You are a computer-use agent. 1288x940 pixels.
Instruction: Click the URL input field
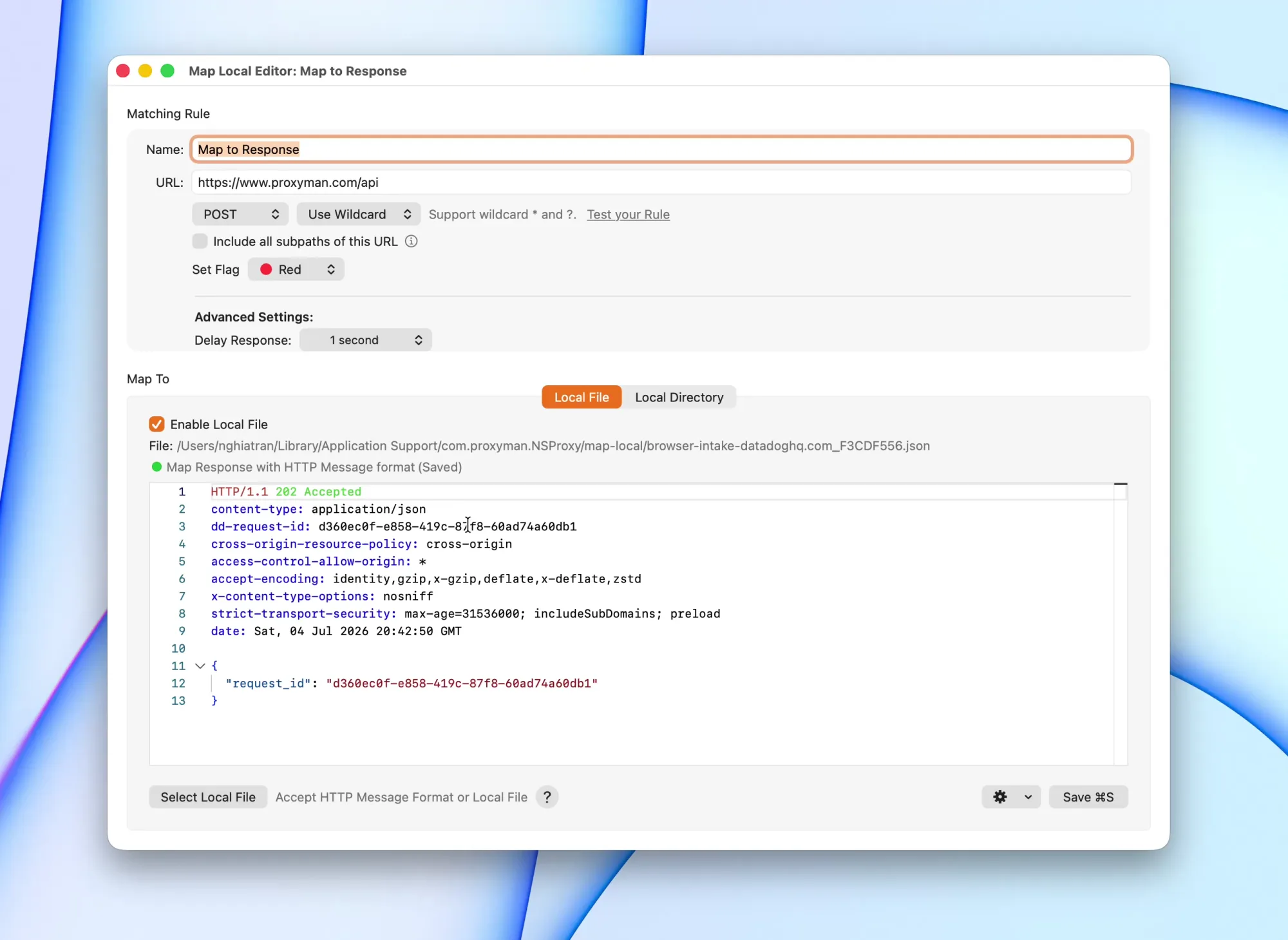pos(661,182)
